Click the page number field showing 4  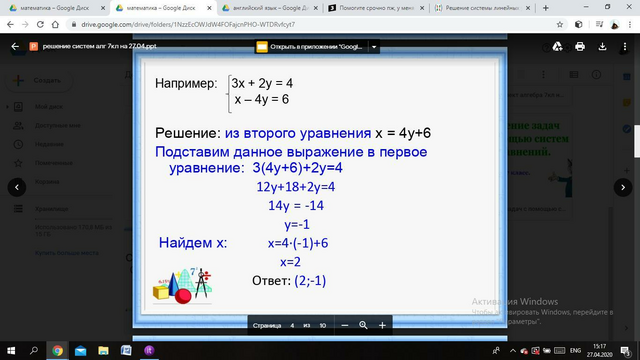pos(292,325)
